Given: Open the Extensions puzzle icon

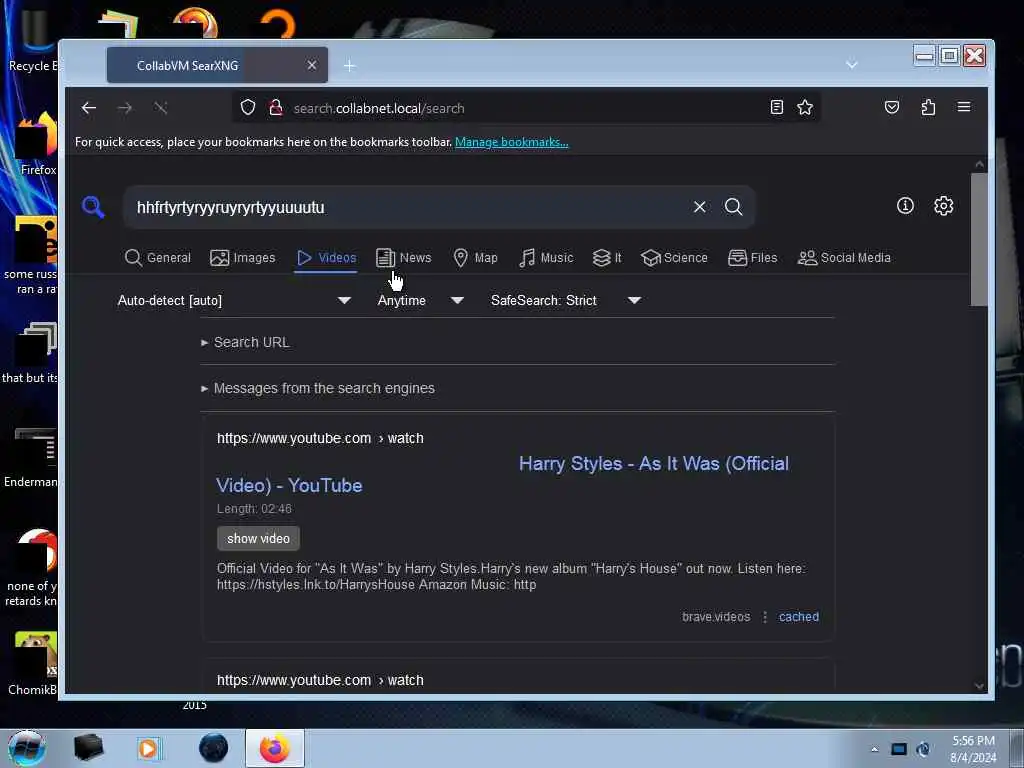Looking at the screenshot, I should pos(928,107).
